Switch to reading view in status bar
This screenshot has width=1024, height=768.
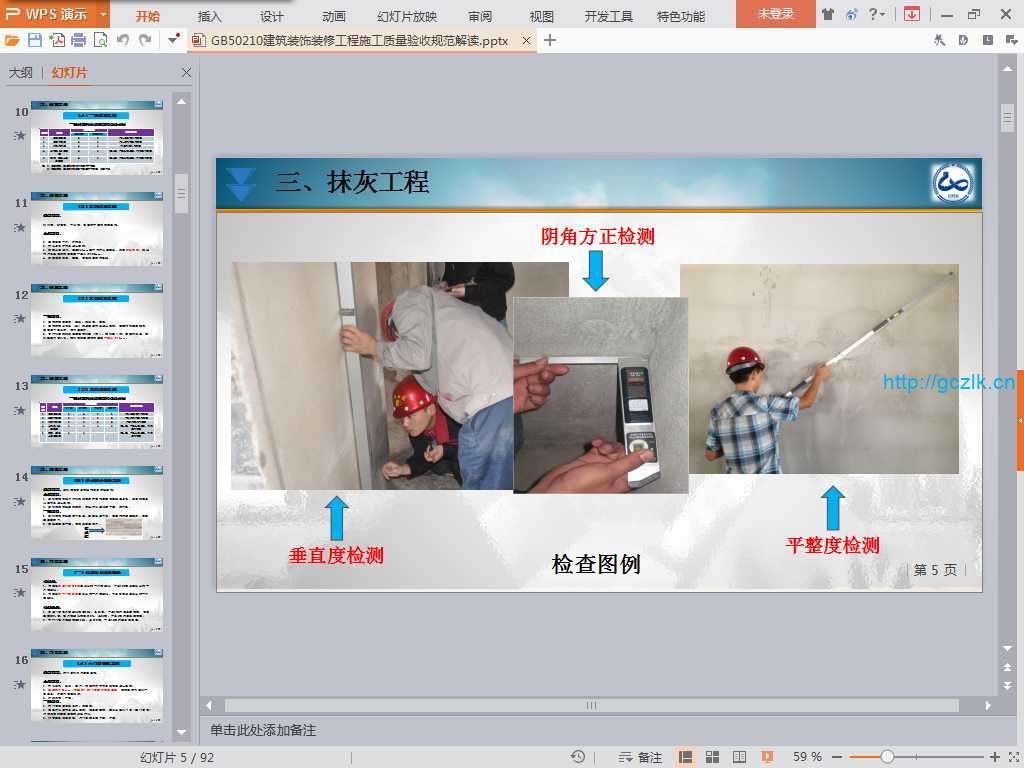pyautogui.click(x=740, y=757)
